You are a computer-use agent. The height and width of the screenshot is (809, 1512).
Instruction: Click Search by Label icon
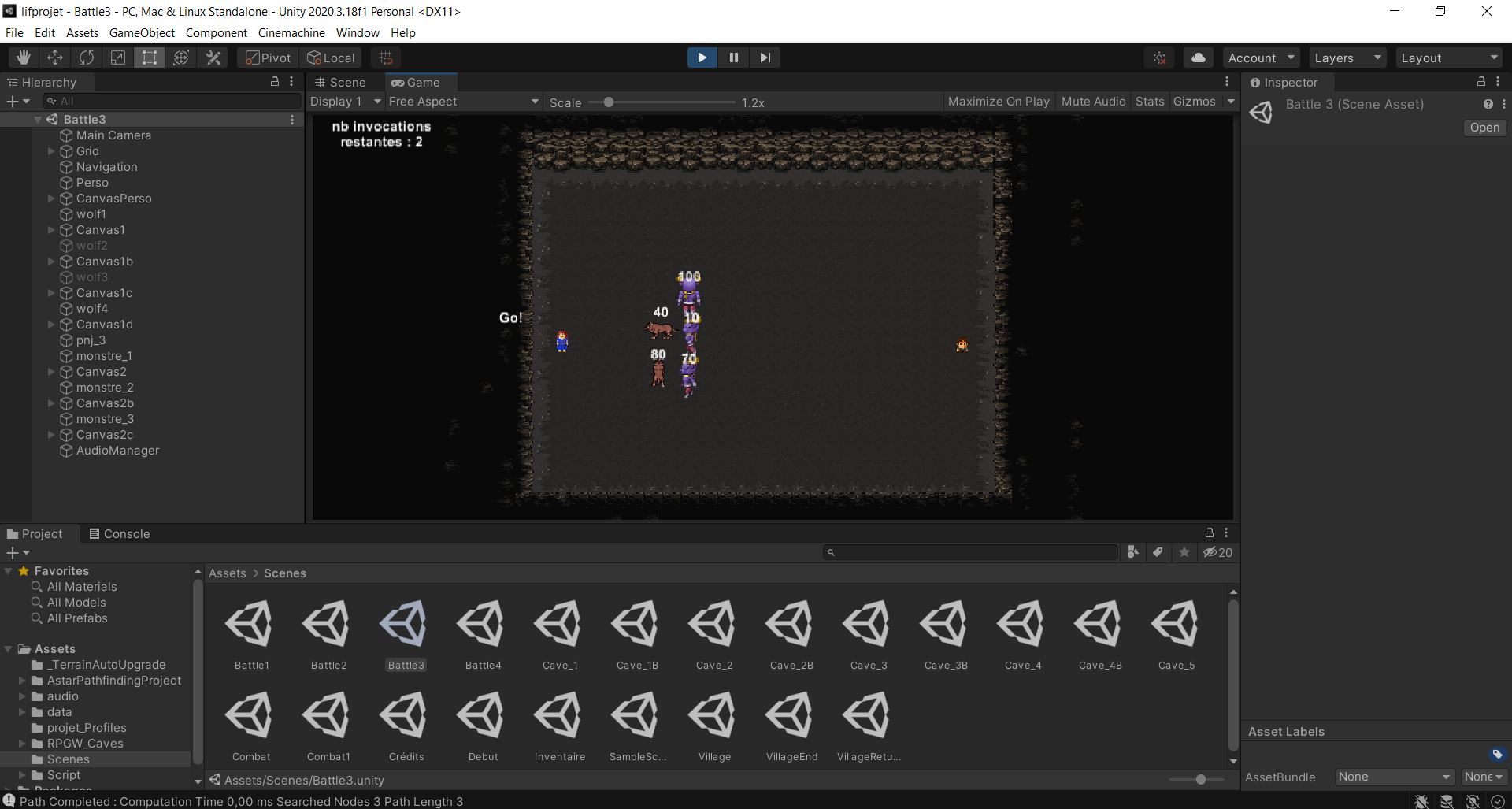point(1158,552)
